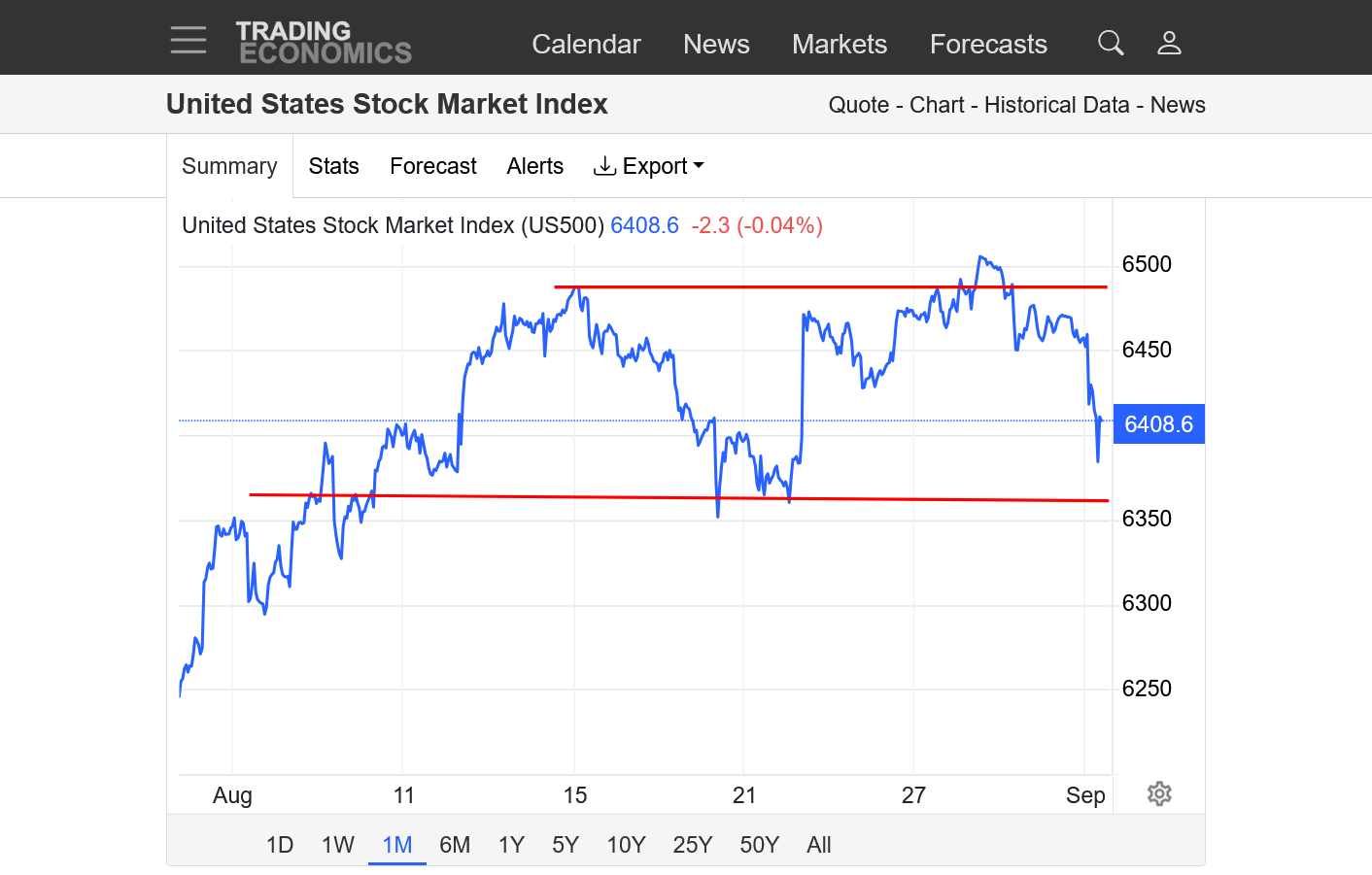Open the hamburger menu icon
1372x875 pixels.
pyautogui.click(x=188, y=40)
